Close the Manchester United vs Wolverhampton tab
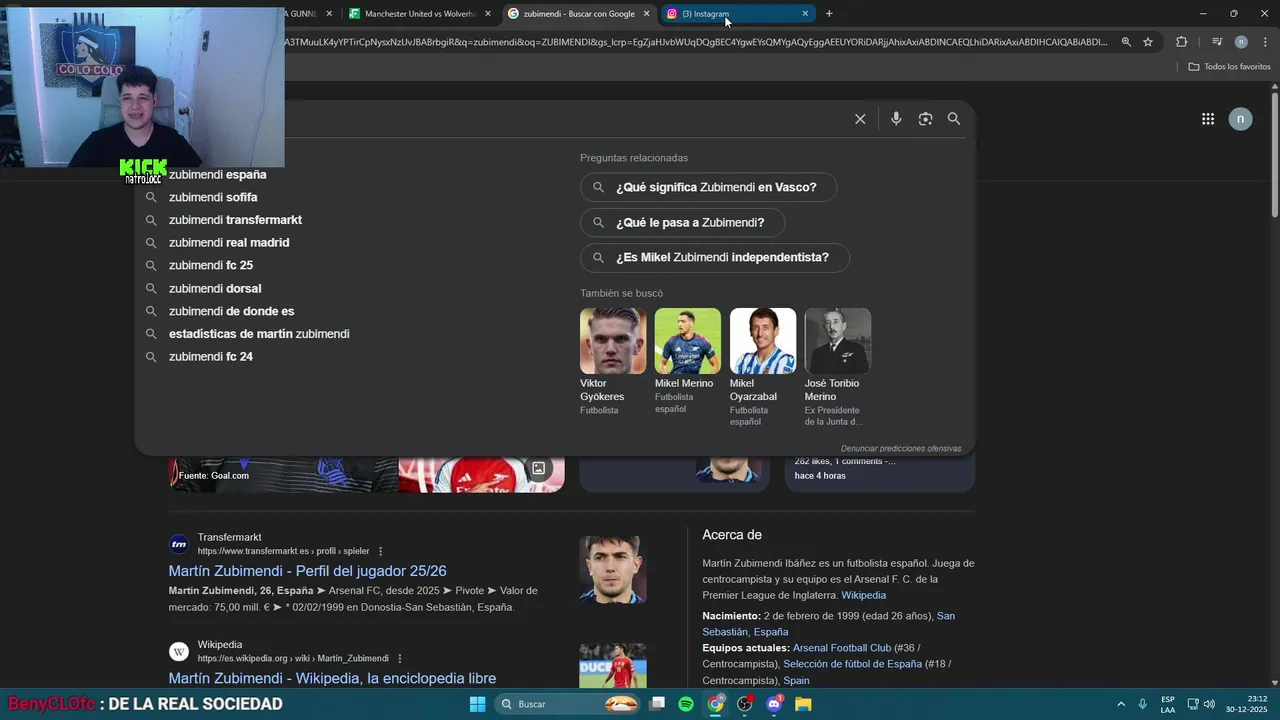Screen dimensions: 1280x720 pos(488,13)
